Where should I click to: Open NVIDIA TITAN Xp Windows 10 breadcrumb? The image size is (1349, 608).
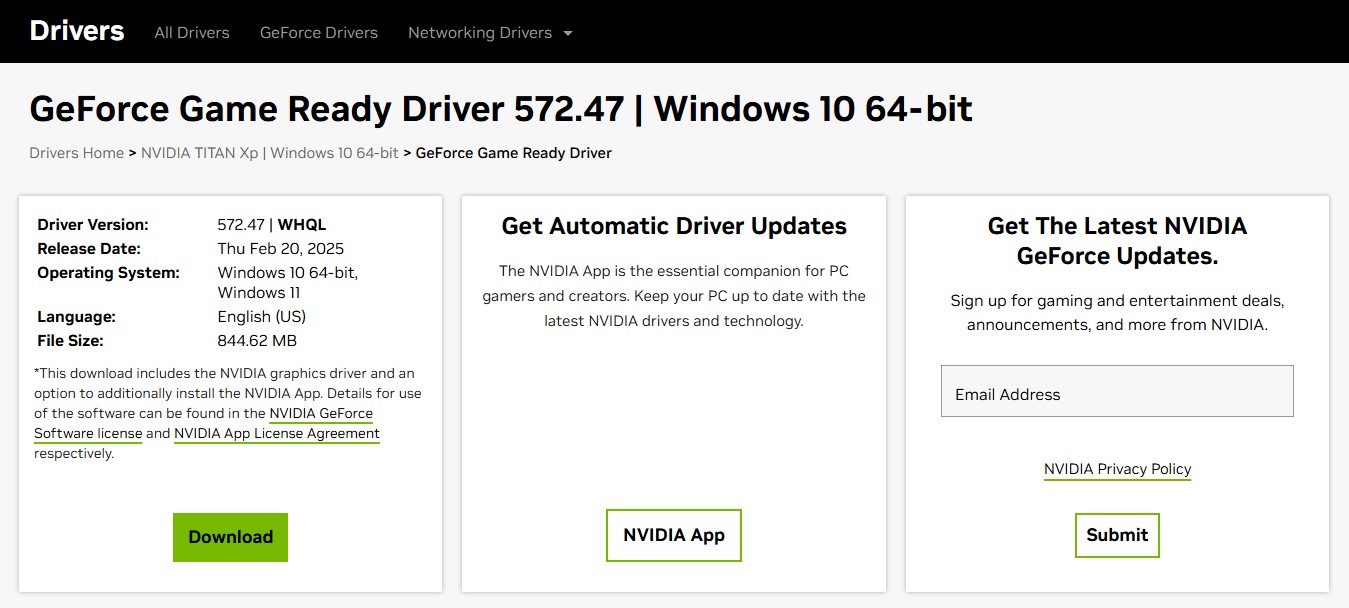[x=270, y=153]
